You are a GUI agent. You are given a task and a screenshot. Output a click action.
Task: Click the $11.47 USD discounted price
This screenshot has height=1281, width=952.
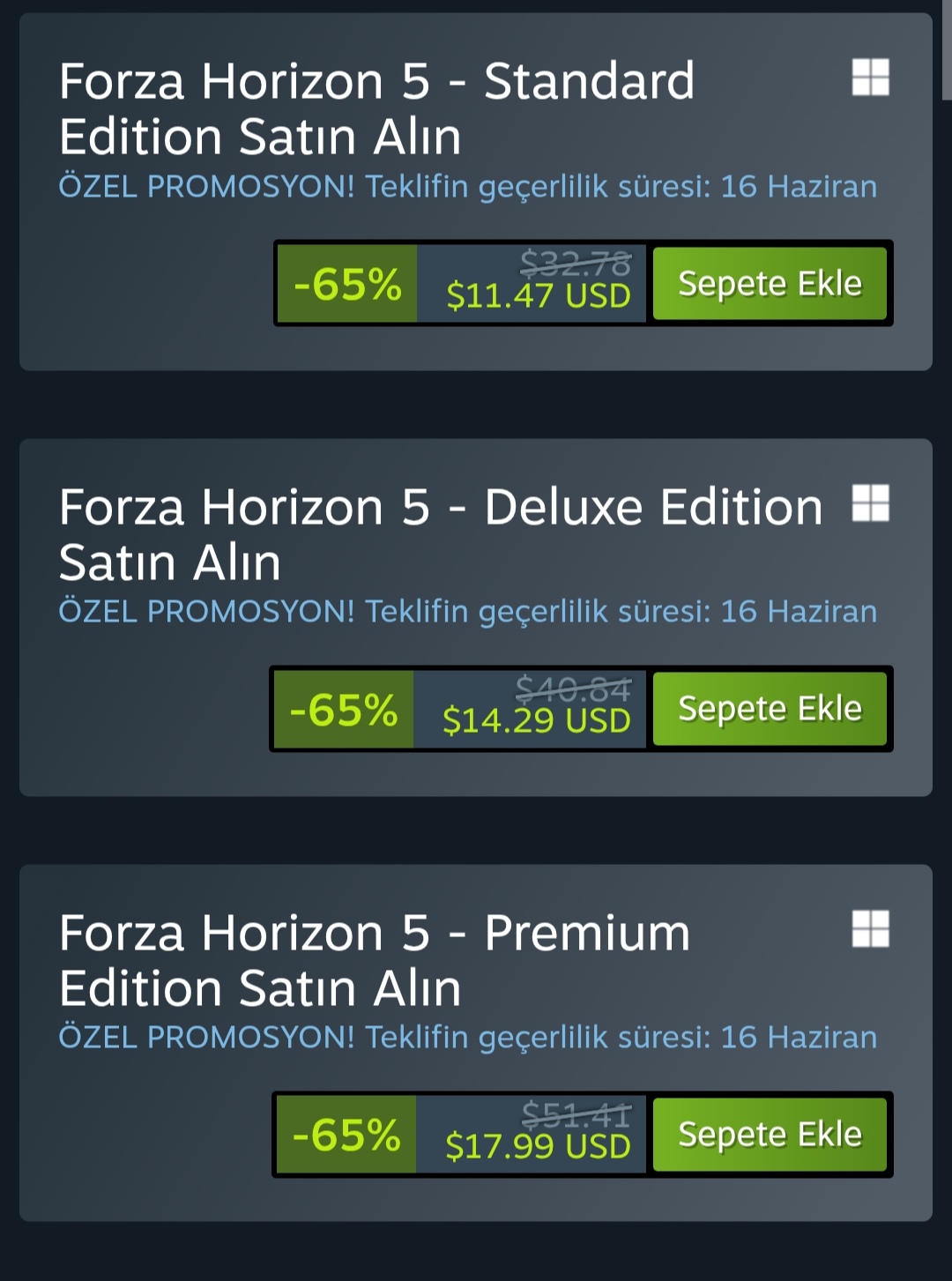click(x=539, y=295)
